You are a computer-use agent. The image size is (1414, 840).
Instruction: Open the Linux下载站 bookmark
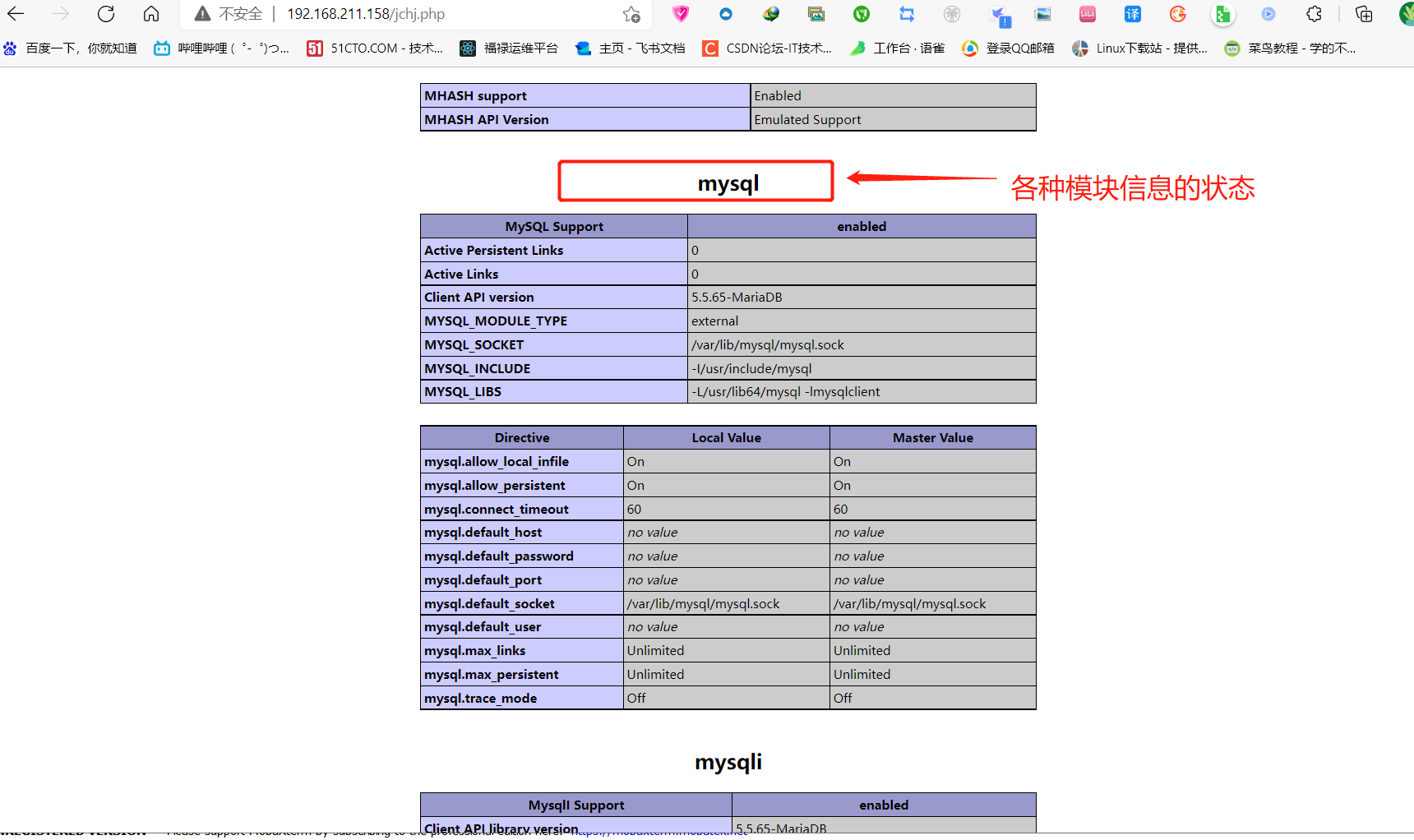[1140, 48]
